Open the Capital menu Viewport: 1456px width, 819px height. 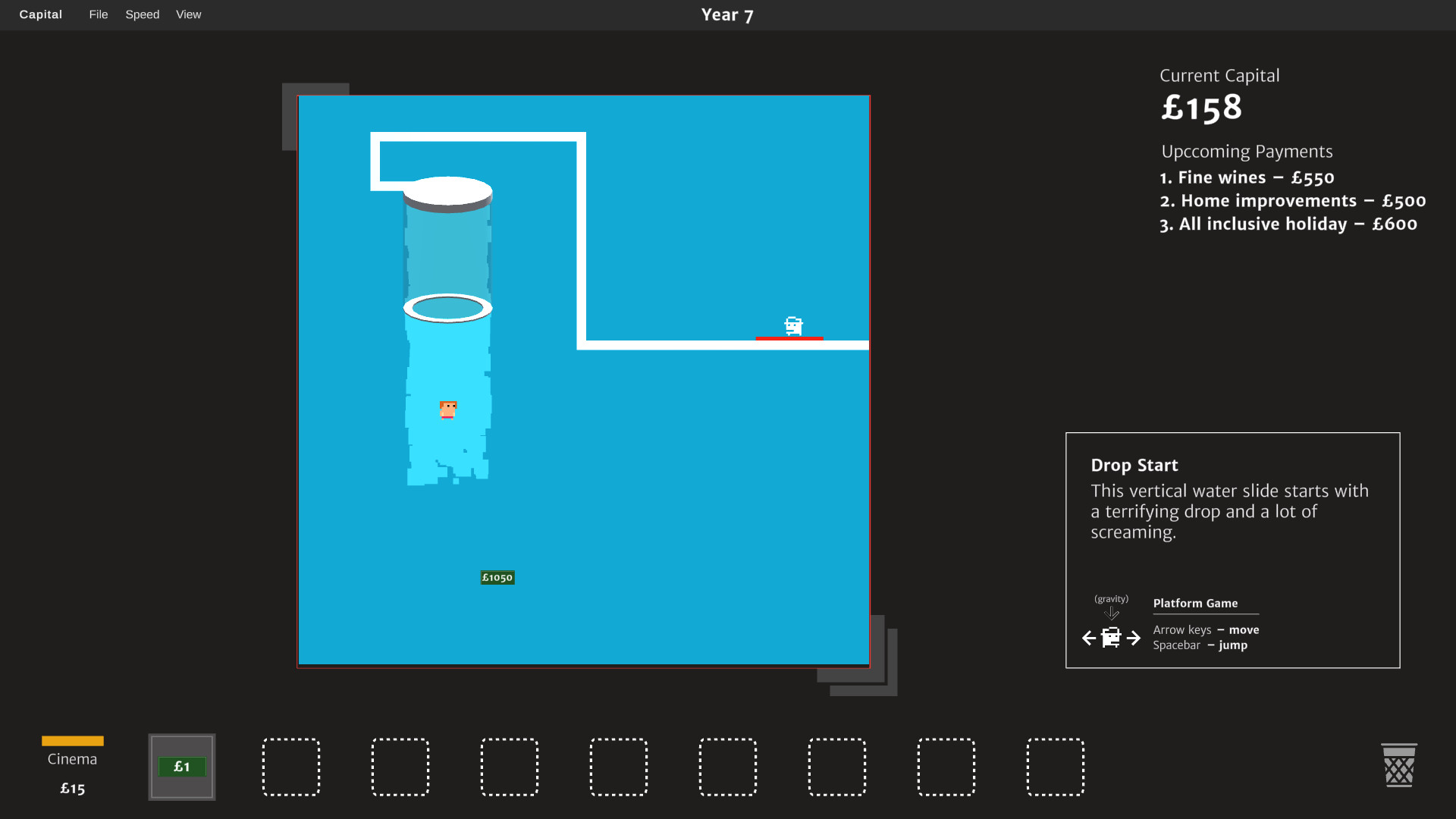coord(40,14)
